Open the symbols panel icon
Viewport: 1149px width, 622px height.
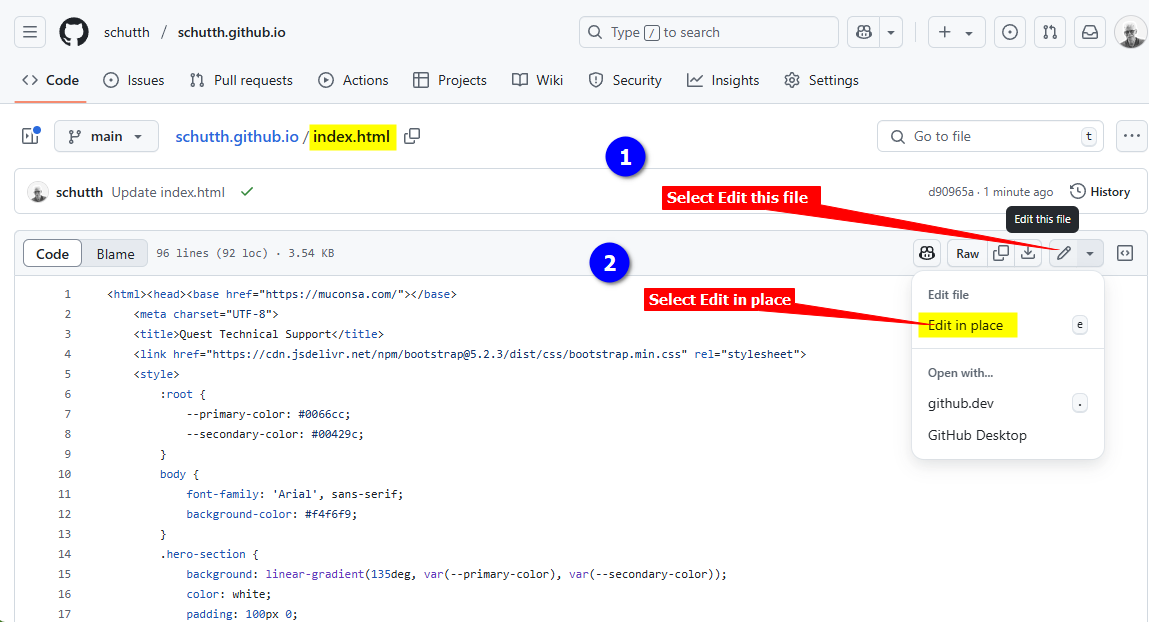coord(1125,253)
